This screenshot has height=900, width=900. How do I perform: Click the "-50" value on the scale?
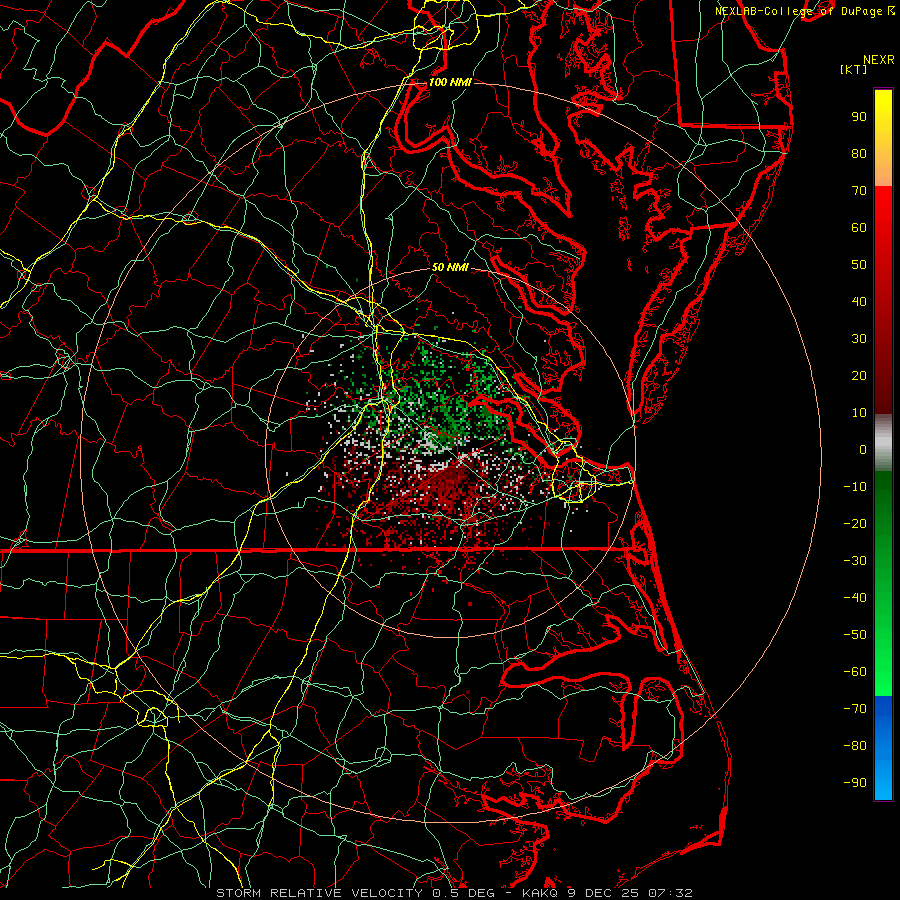coord(855,635)
